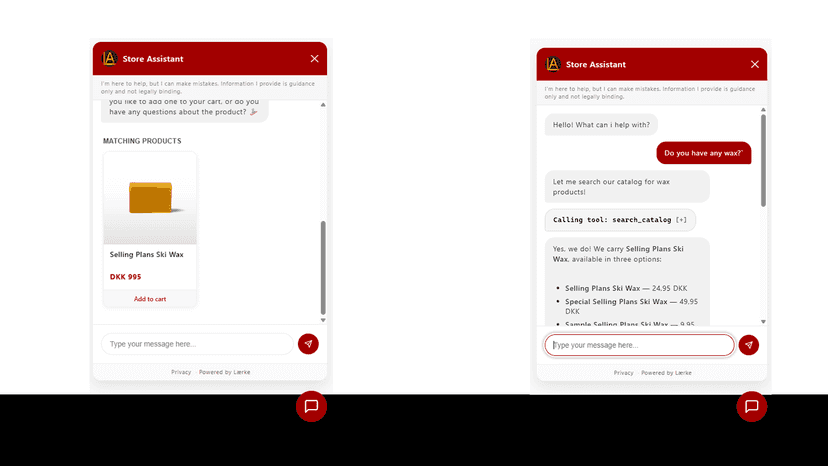Viewport: 828px width, 466px height.
Task: Click the MATCHING PRODUCTS heading
Action: [142, 141]
